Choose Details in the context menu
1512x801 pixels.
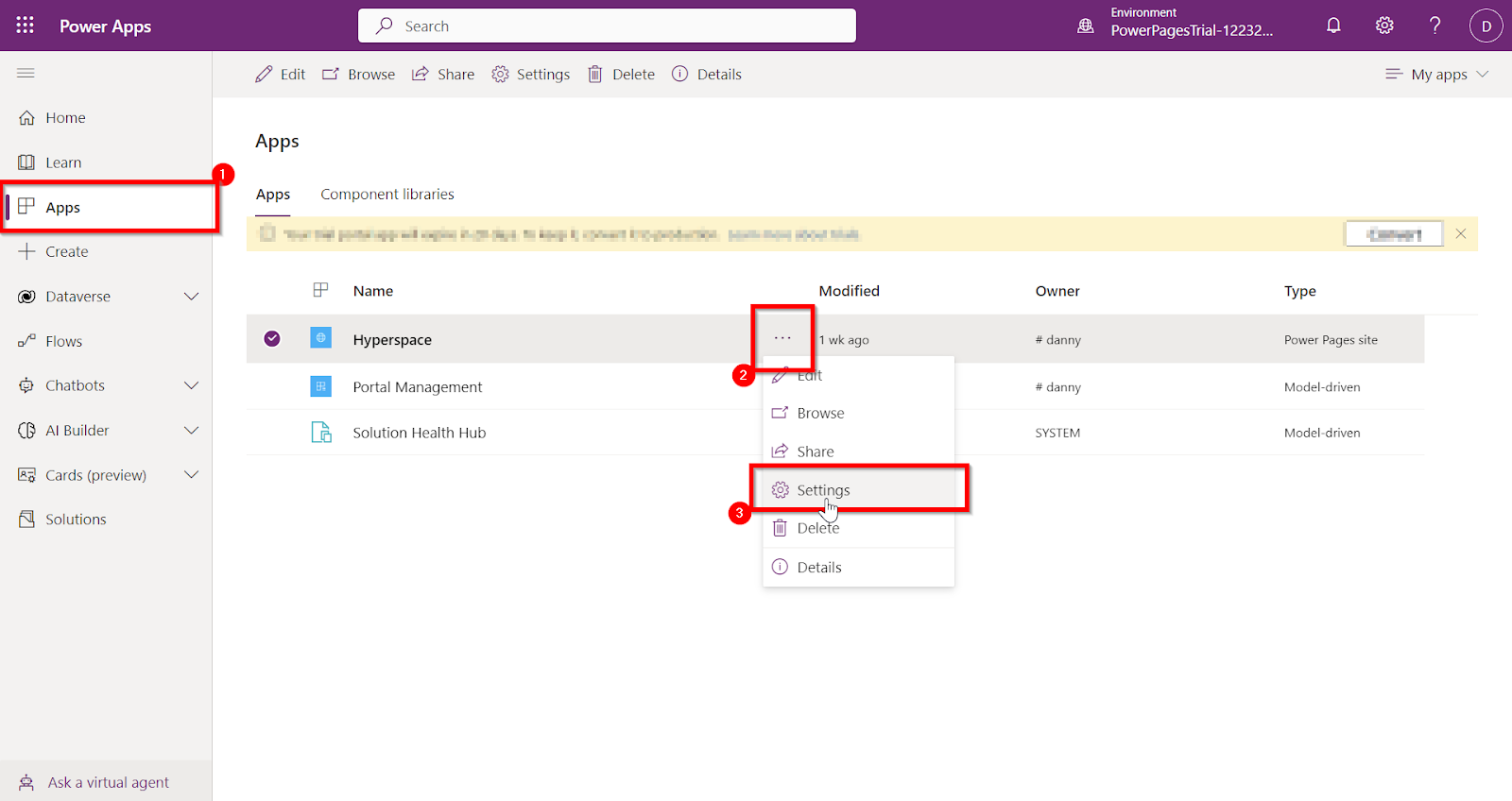pos(858,567)
